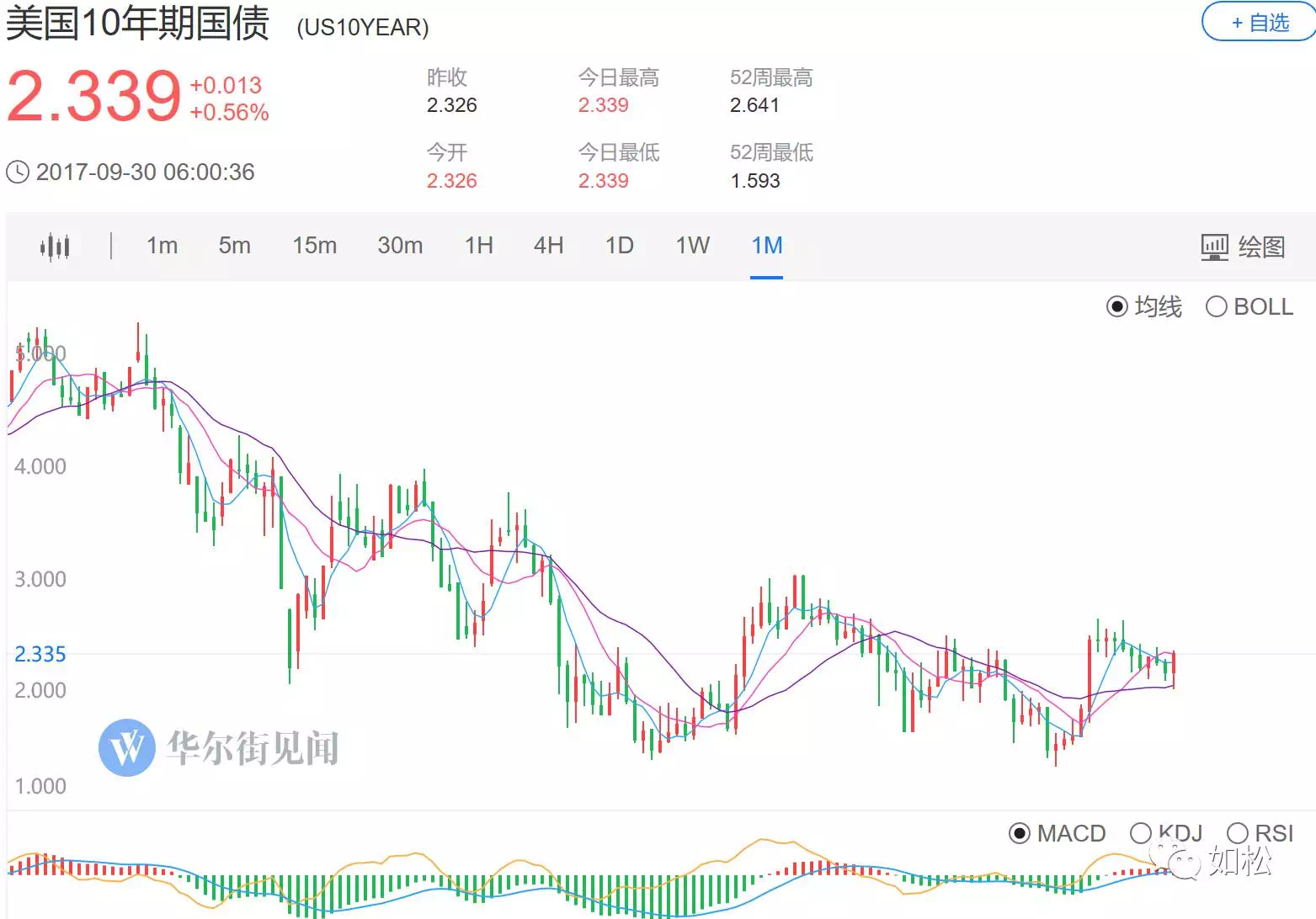Screen dimensions: 1316x919
Task: Select the 均线 moving average radio button
Action: (x=1116, y=307)
